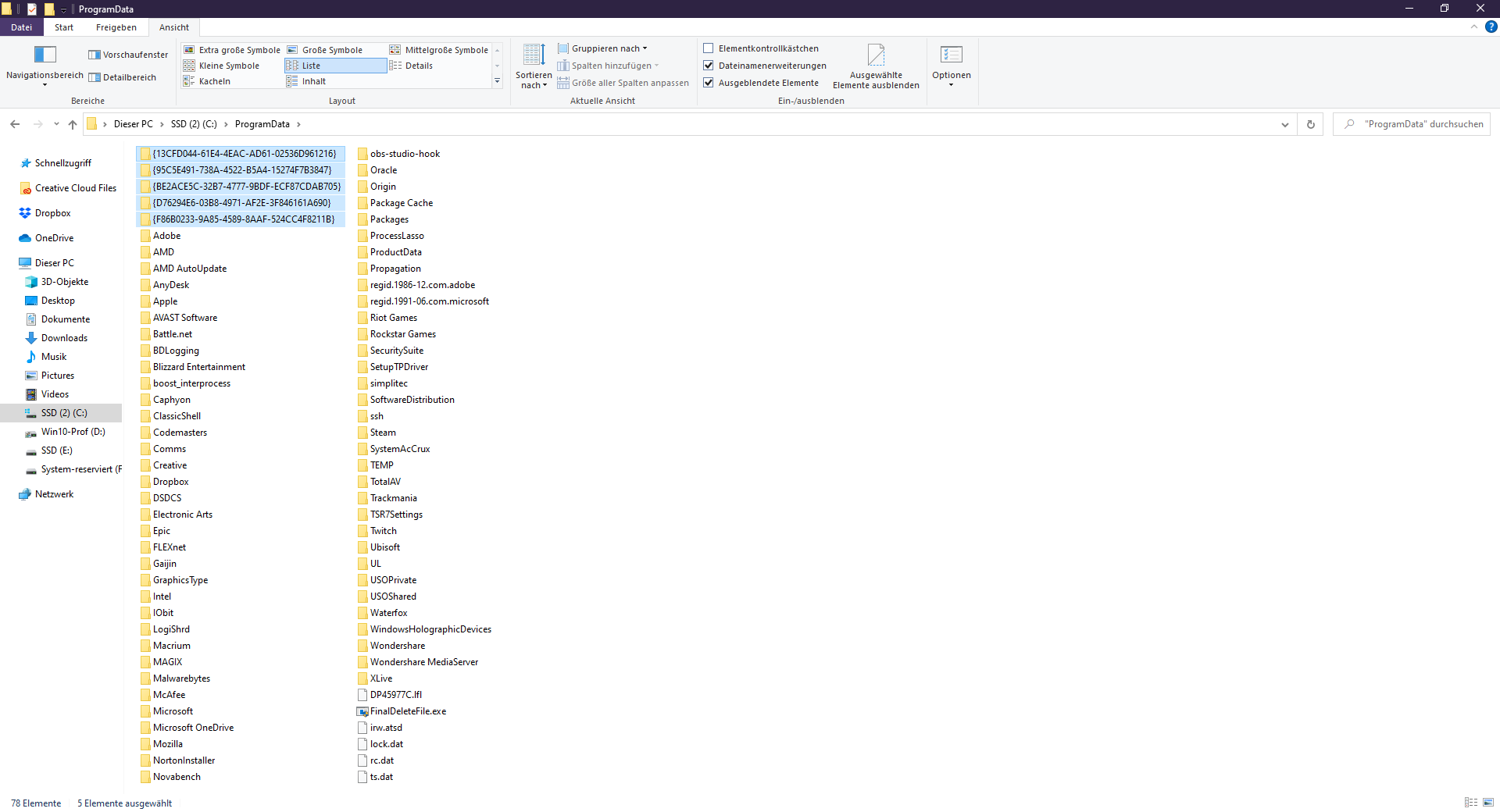
Task: Switch layout to Kacheln view
Action: click(x=207, y=81)
